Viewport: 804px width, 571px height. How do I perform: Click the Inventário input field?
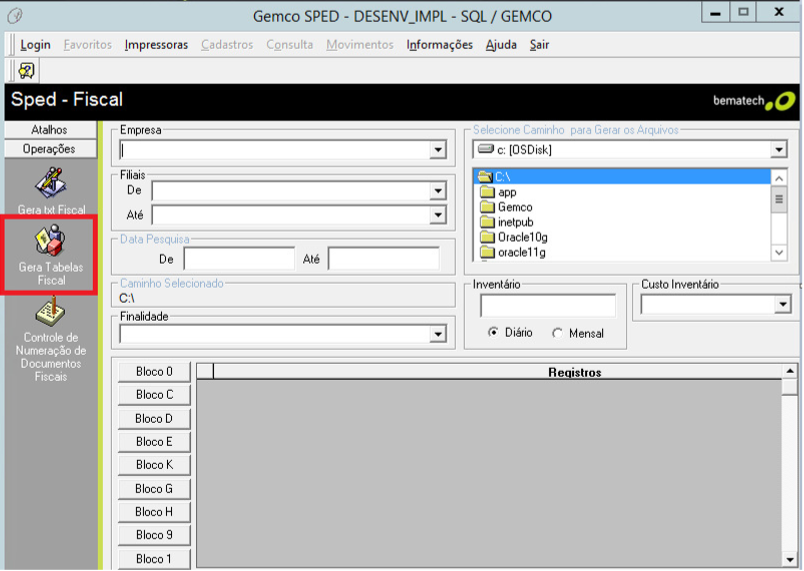point(548,306)
